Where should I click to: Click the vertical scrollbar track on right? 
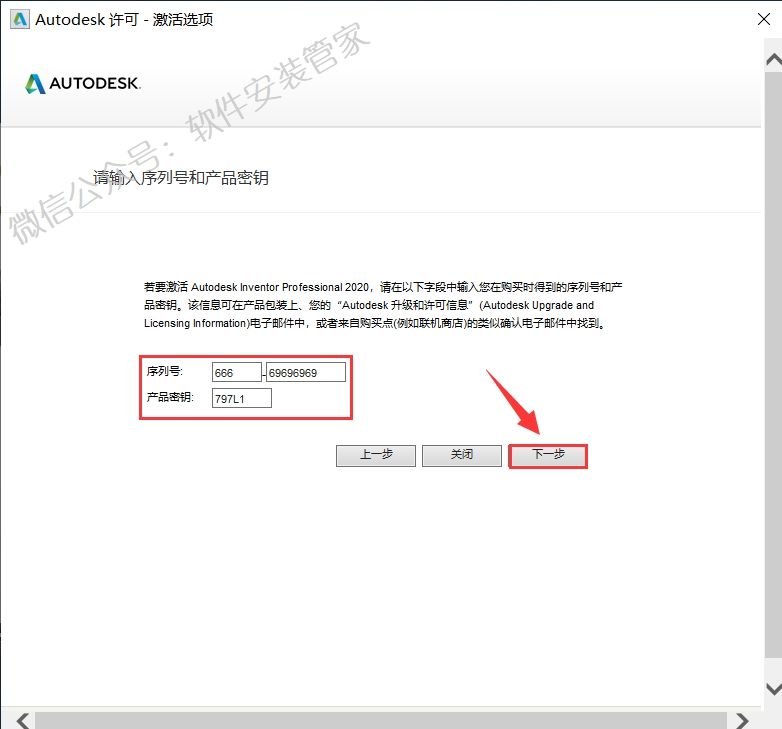[x=771, y=370]
